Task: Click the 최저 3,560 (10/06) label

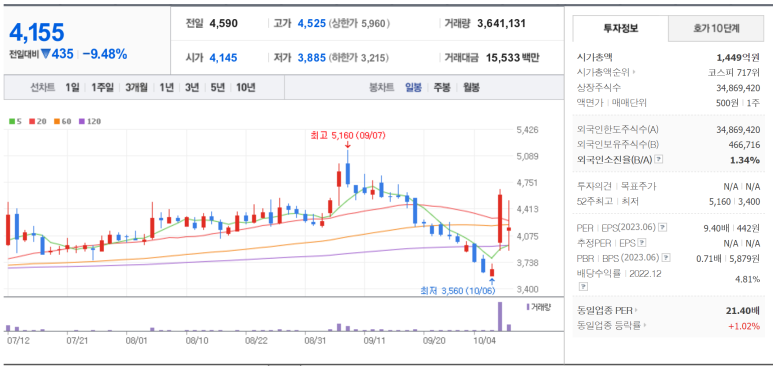Action: 457,291
